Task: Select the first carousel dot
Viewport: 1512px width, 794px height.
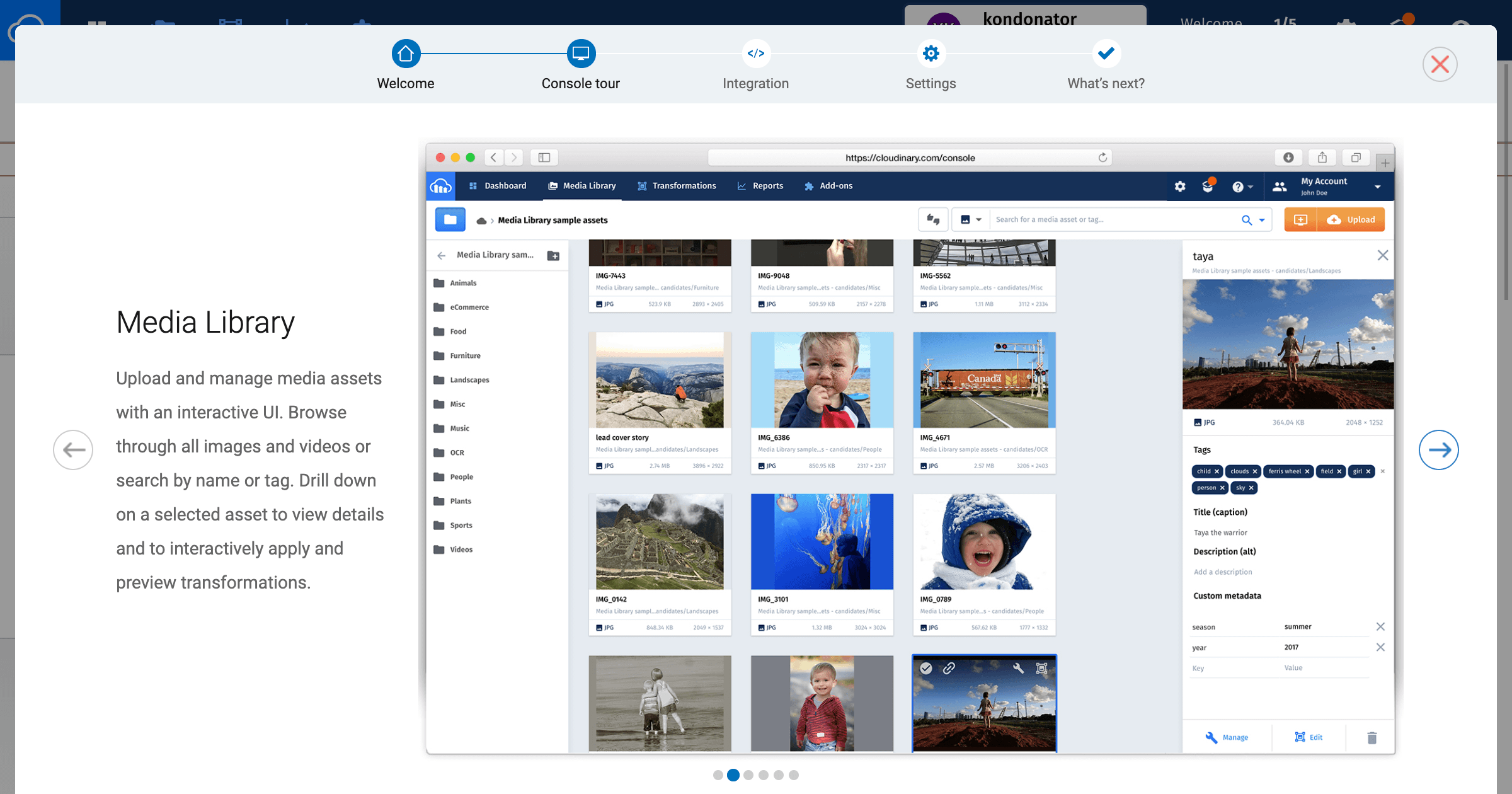Action: pyautogui.click(x=718, y=775)
